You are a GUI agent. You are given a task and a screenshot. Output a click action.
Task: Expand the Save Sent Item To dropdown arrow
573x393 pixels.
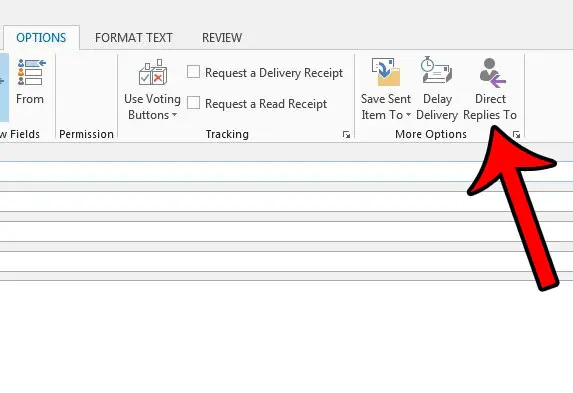click(x=408, y=115)
